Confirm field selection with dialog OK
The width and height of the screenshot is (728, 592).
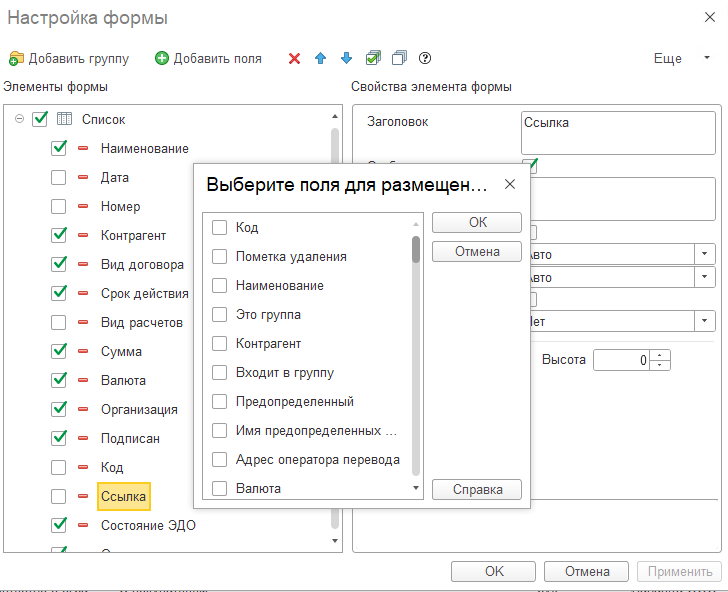pyautogui.click(x=477, y=222)
